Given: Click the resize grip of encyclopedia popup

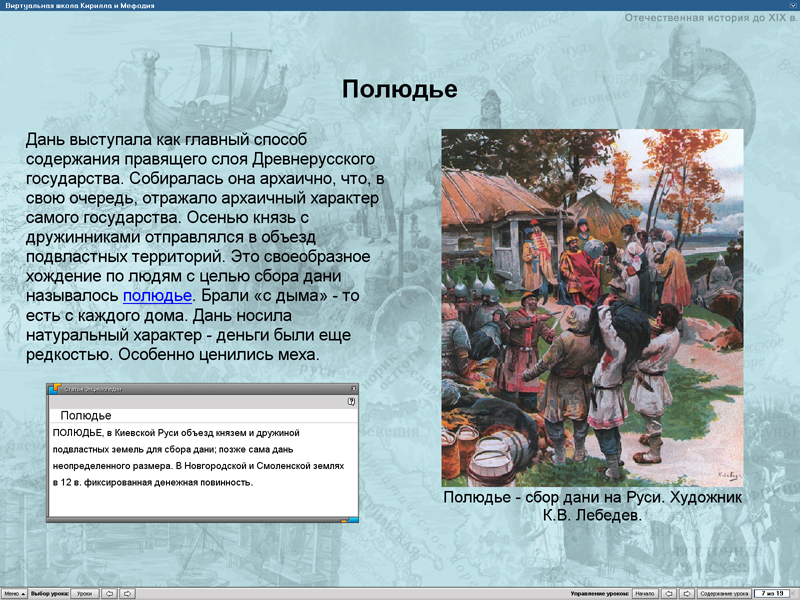Looking at the screenshot, I should tap(350, 520).
